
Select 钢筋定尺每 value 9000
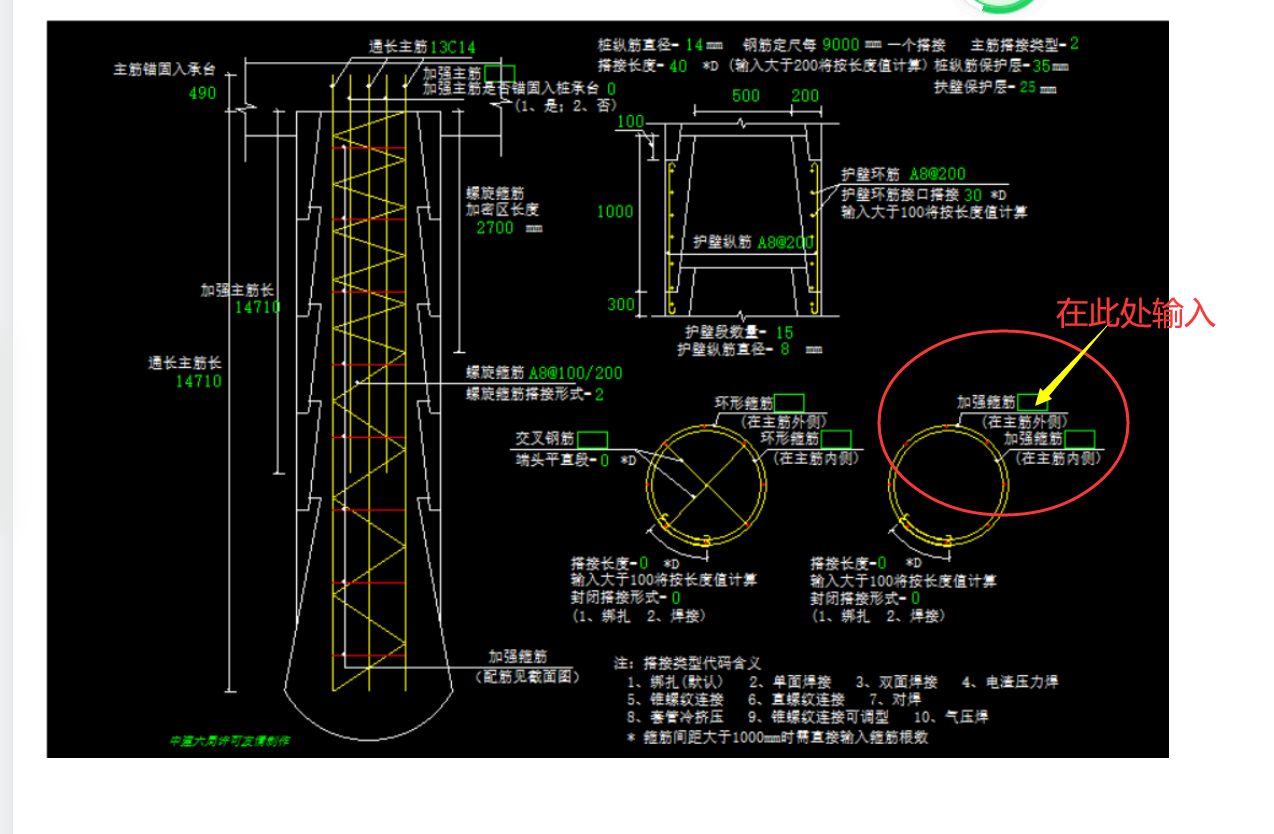[840, 45]
